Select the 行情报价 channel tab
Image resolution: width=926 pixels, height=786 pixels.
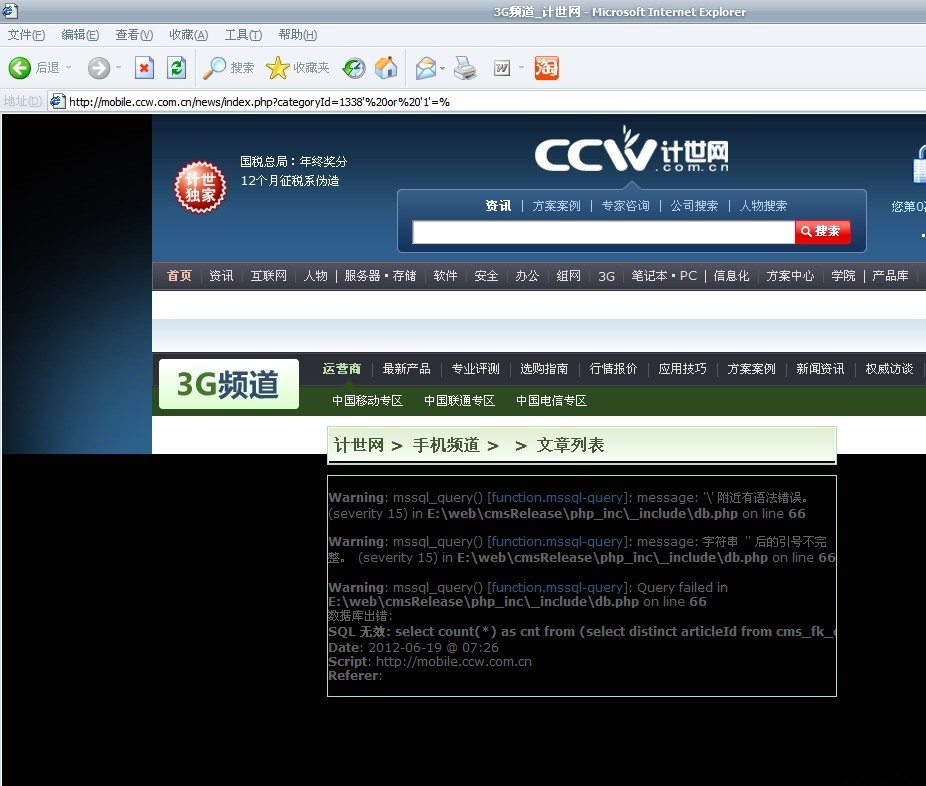(x=613, y=368)
